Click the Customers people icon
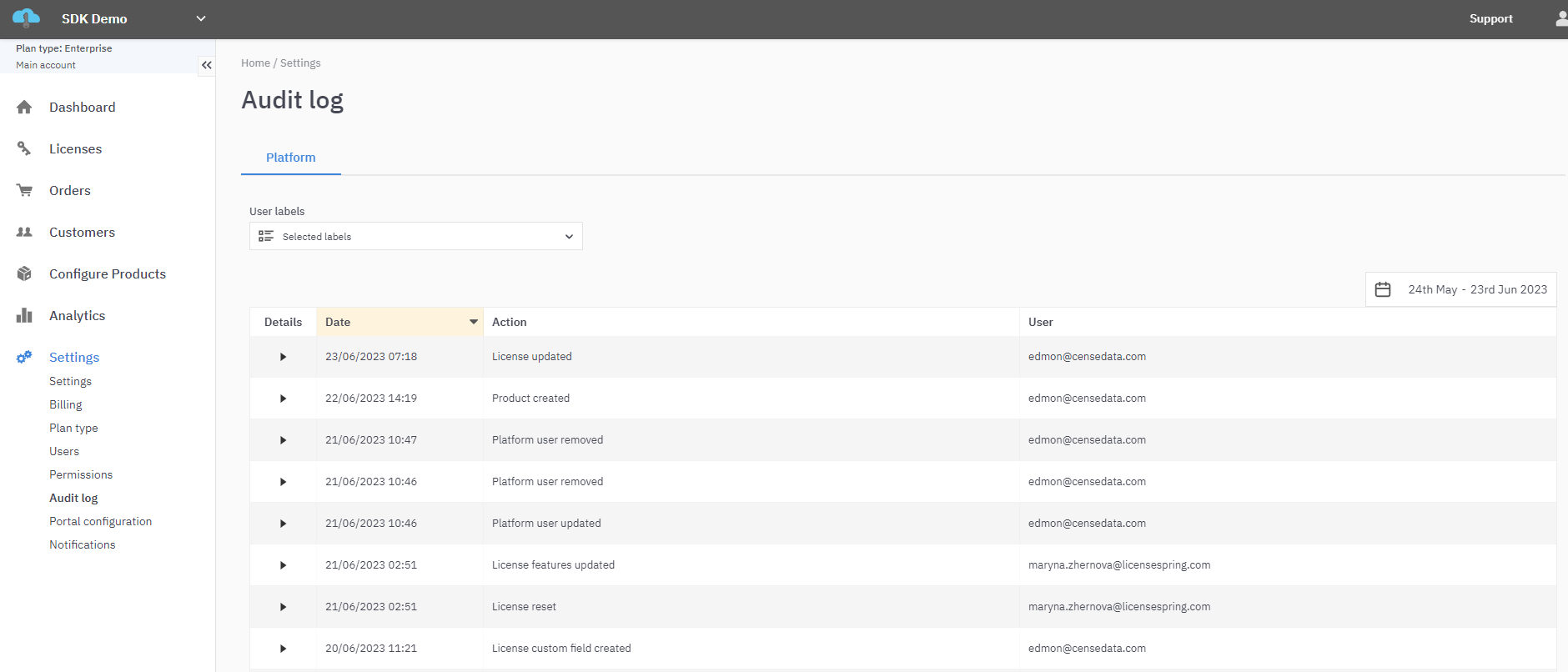Viewport: 1568px width, 672px height. point(24,233)
